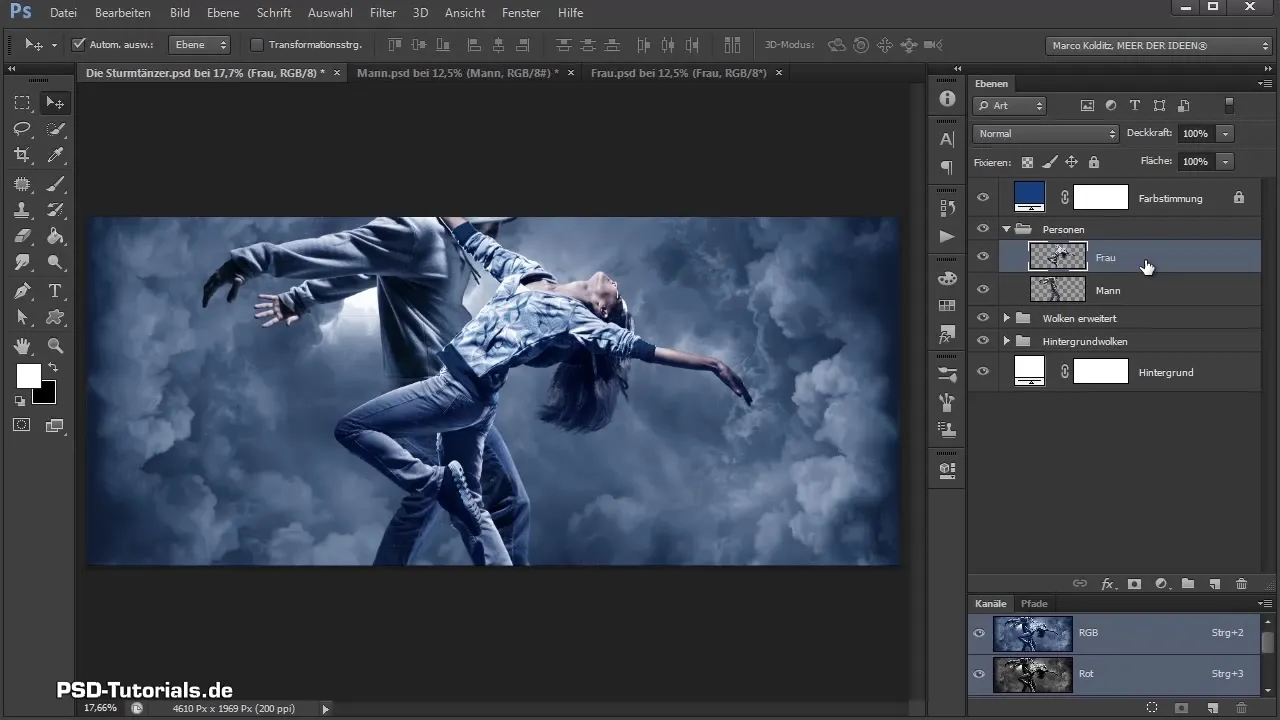Switch to the Frau.psd document tab
This screenshot has height=720, width=1280.
(x=679, y=73)
